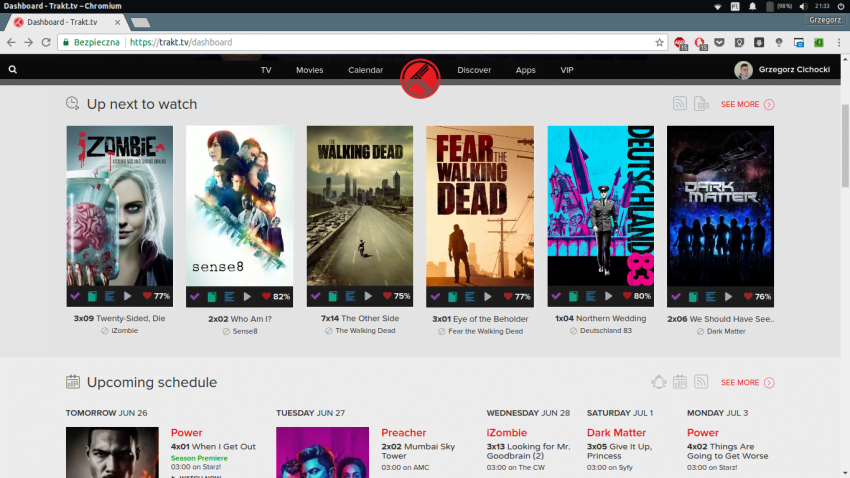Mark Fear the Walking Dead 3x01 watched

coord(435,296)
